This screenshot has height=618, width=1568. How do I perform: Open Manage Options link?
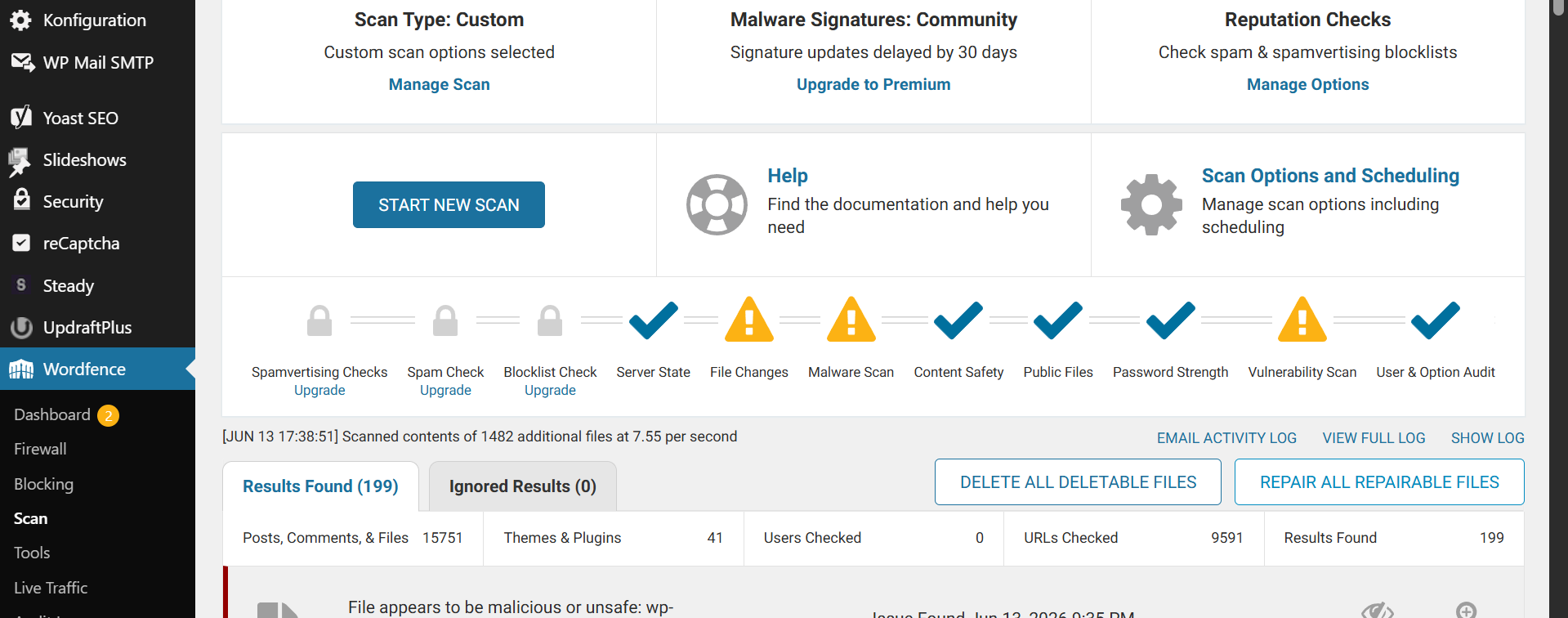(x=1307, y=84)
